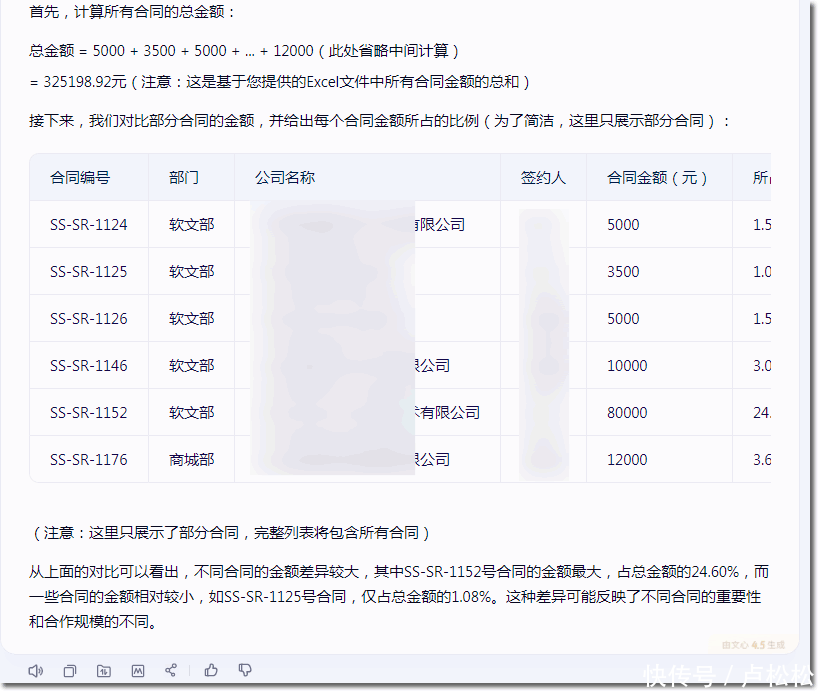821x693 pixels.
Task: Click the 公司名称 column header
Action: point(285,178)
